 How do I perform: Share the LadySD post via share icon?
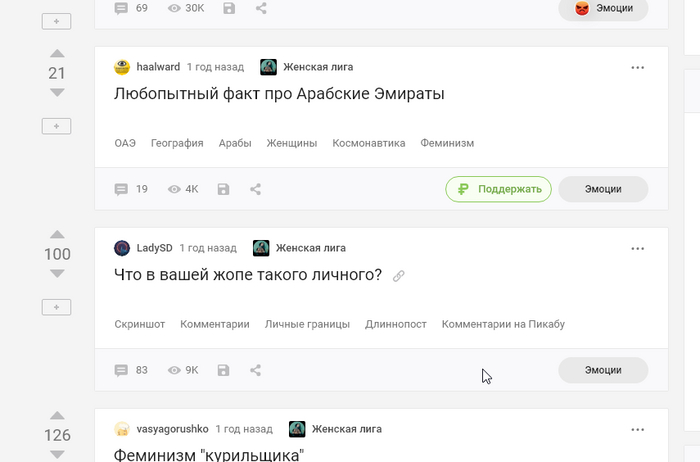(x=255, y=370)
